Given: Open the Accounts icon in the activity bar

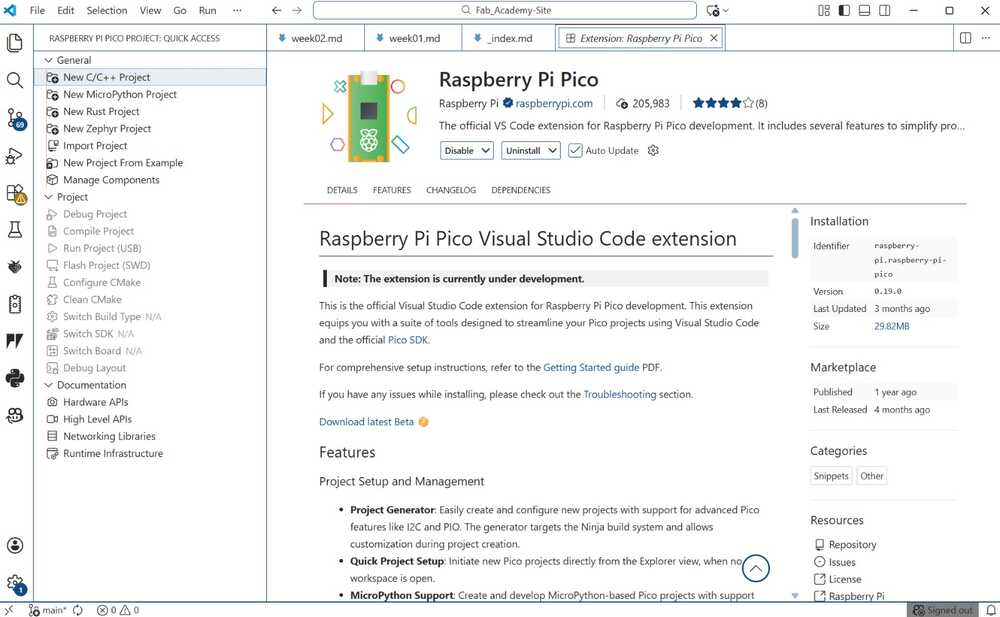Looking at the screenshot, I should click(x=14, y=546).
